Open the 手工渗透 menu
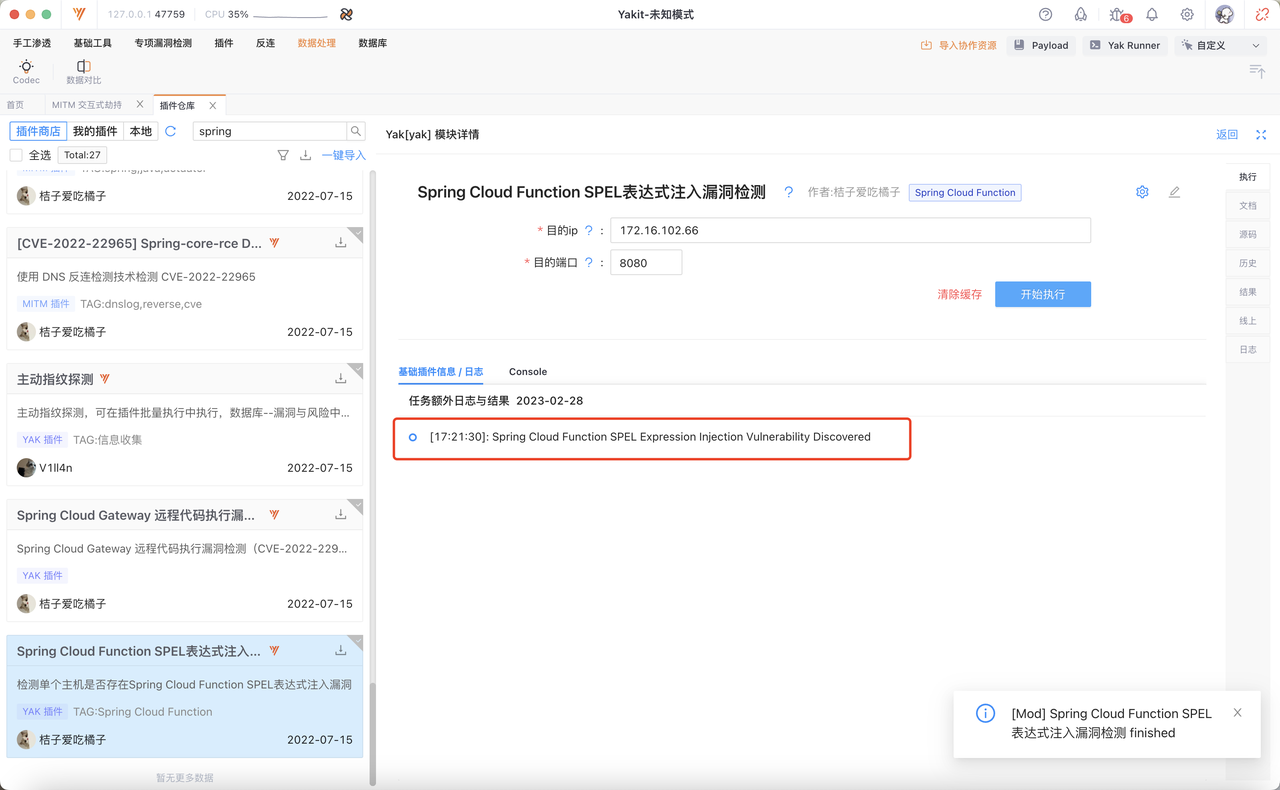Viewport: 1280px width, 790px height. click(32, 44)
